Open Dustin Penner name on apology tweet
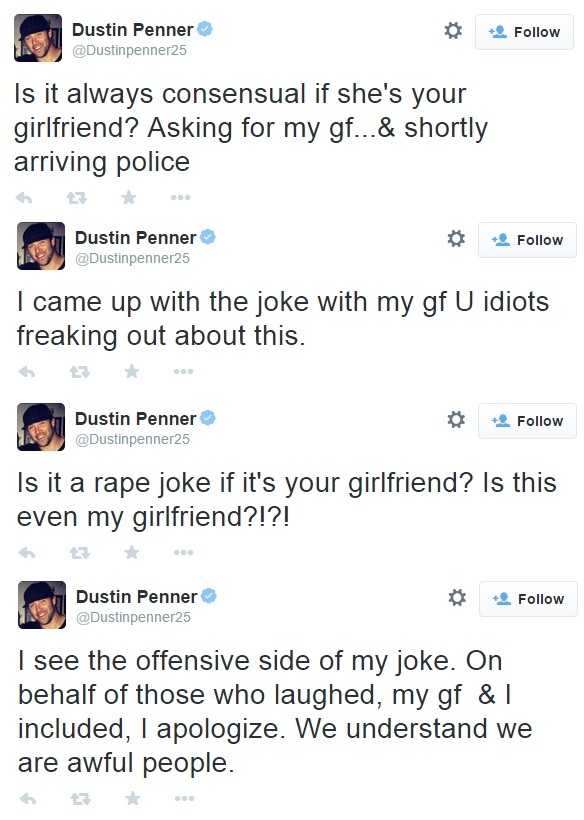 point(136,597)
